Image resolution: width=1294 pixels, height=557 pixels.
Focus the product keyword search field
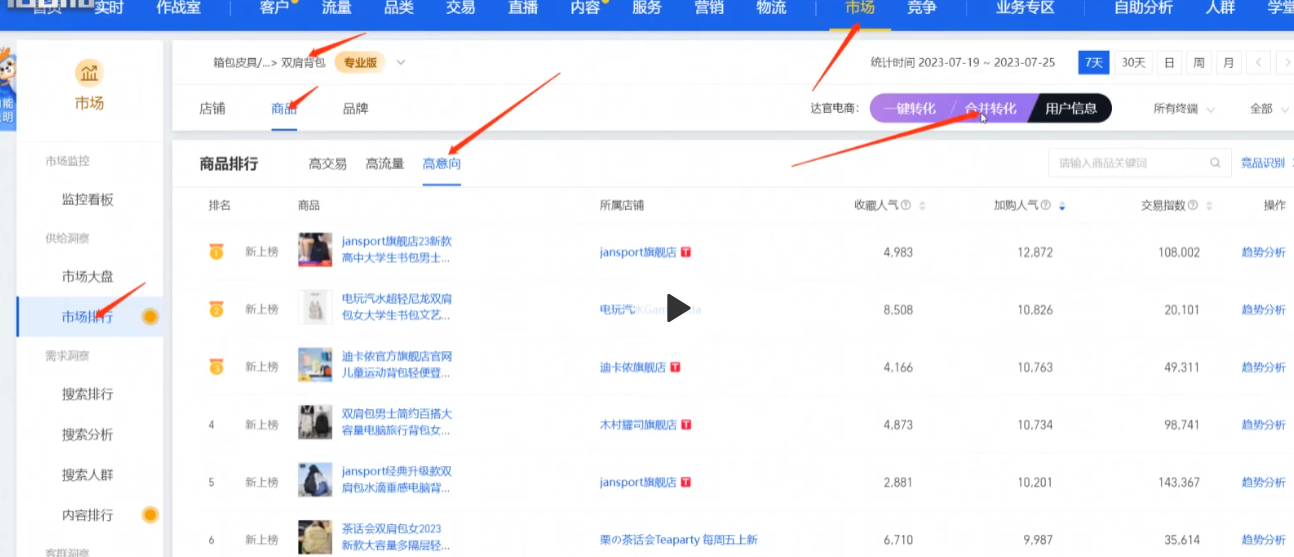[1130, 163]
